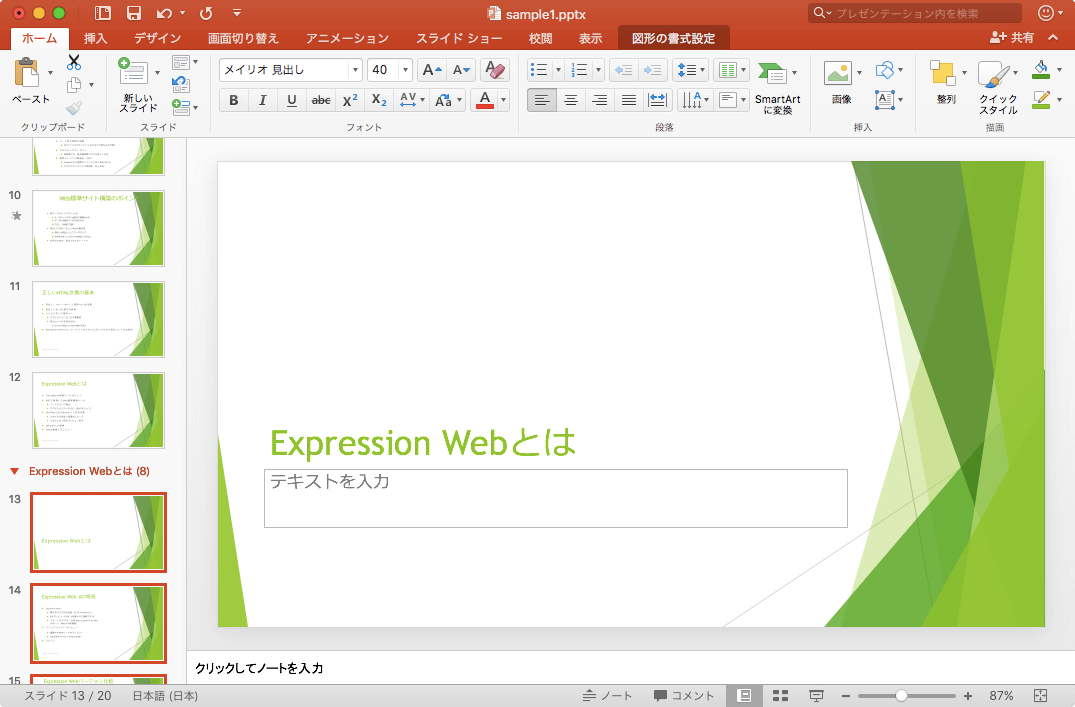Fit slide to window icon in status bar
The width and height of the screenshot is (1075, 707).
coord(1040,695)
